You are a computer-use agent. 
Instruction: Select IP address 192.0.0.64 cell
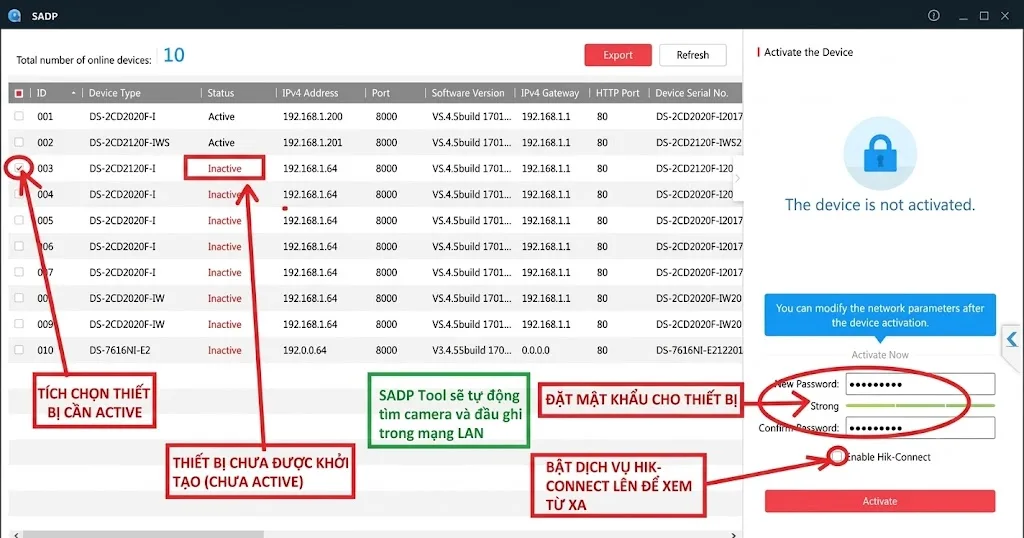point(305,350)
